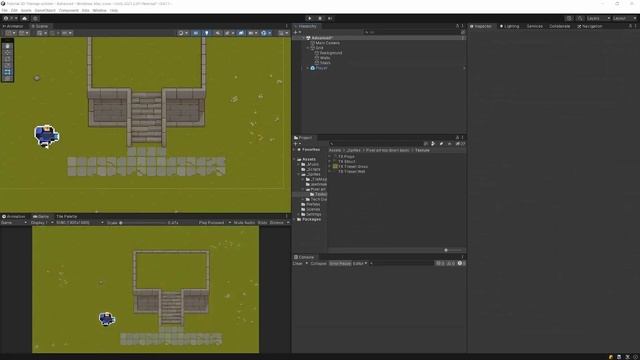
Task: Open the Undo history icon in toolbar
Action: pos(569,18)
